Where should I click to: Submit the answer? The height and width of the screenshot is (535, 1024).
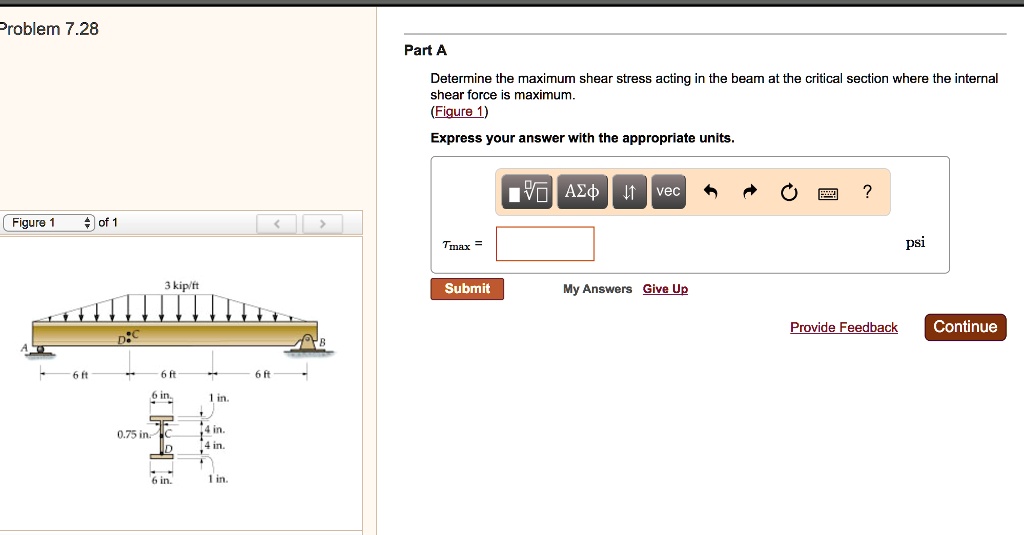[467, 289]
